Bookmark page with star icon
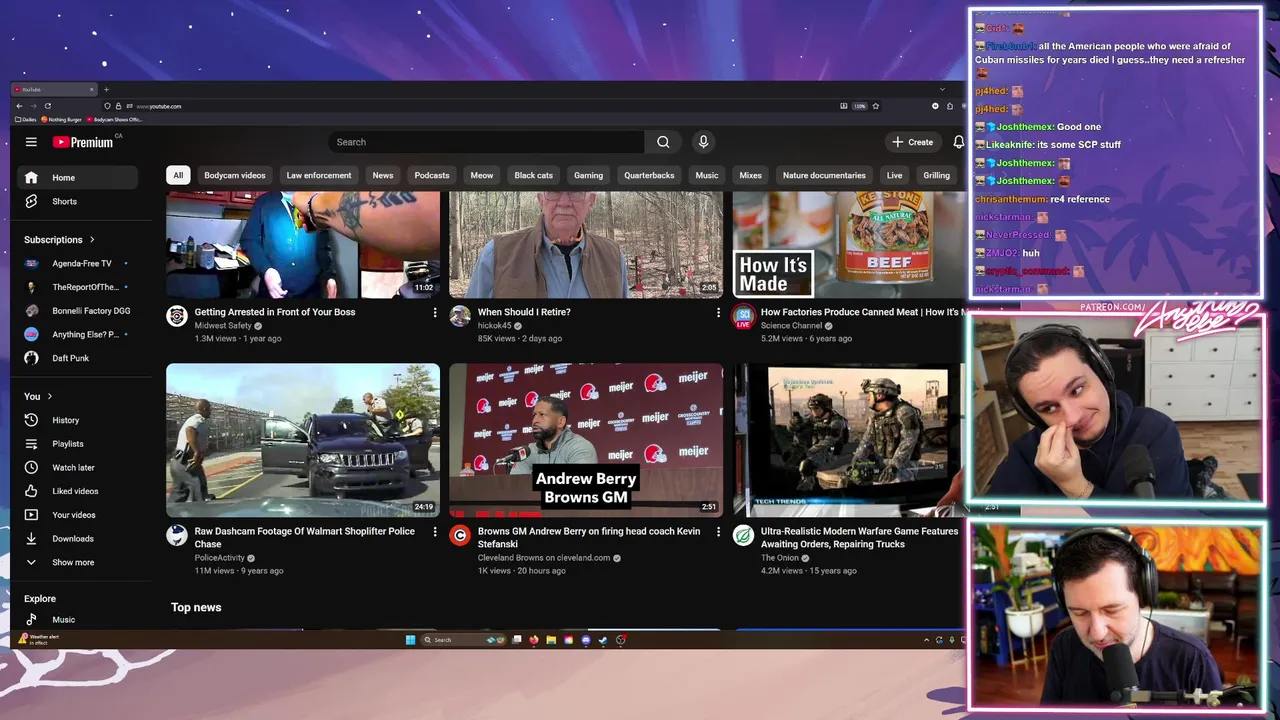Viewport: 1280px width, 720px height. coord(875,106)
